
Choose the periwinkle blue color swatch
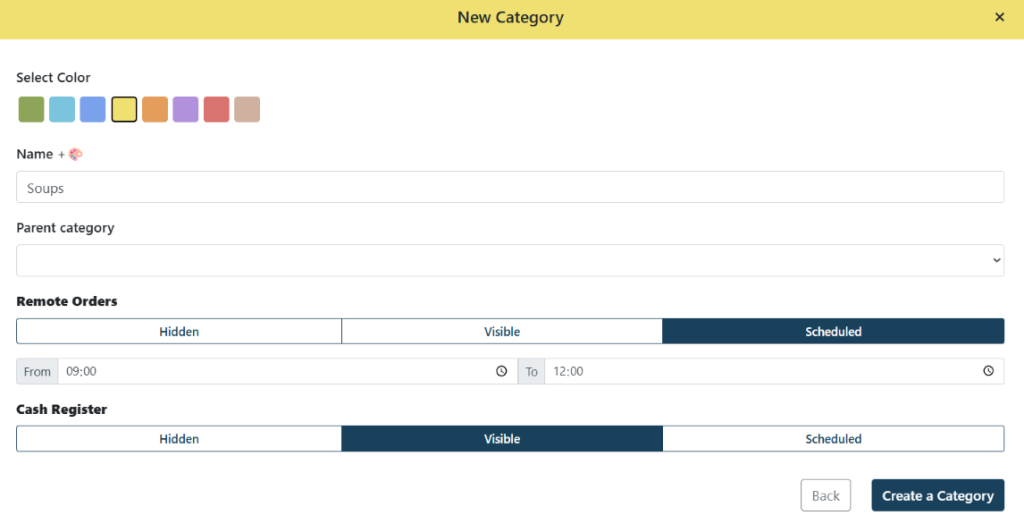click(93, 109)
